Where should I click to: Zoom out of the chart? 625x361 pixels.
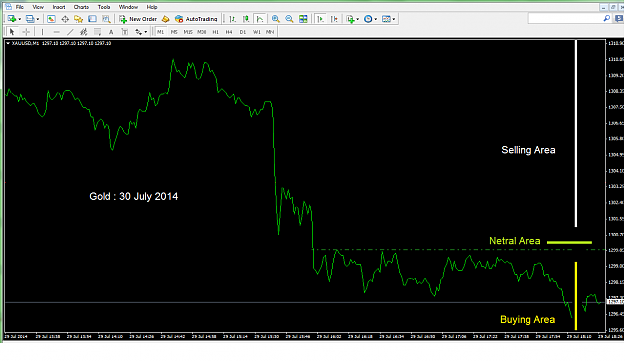(289, 19)
